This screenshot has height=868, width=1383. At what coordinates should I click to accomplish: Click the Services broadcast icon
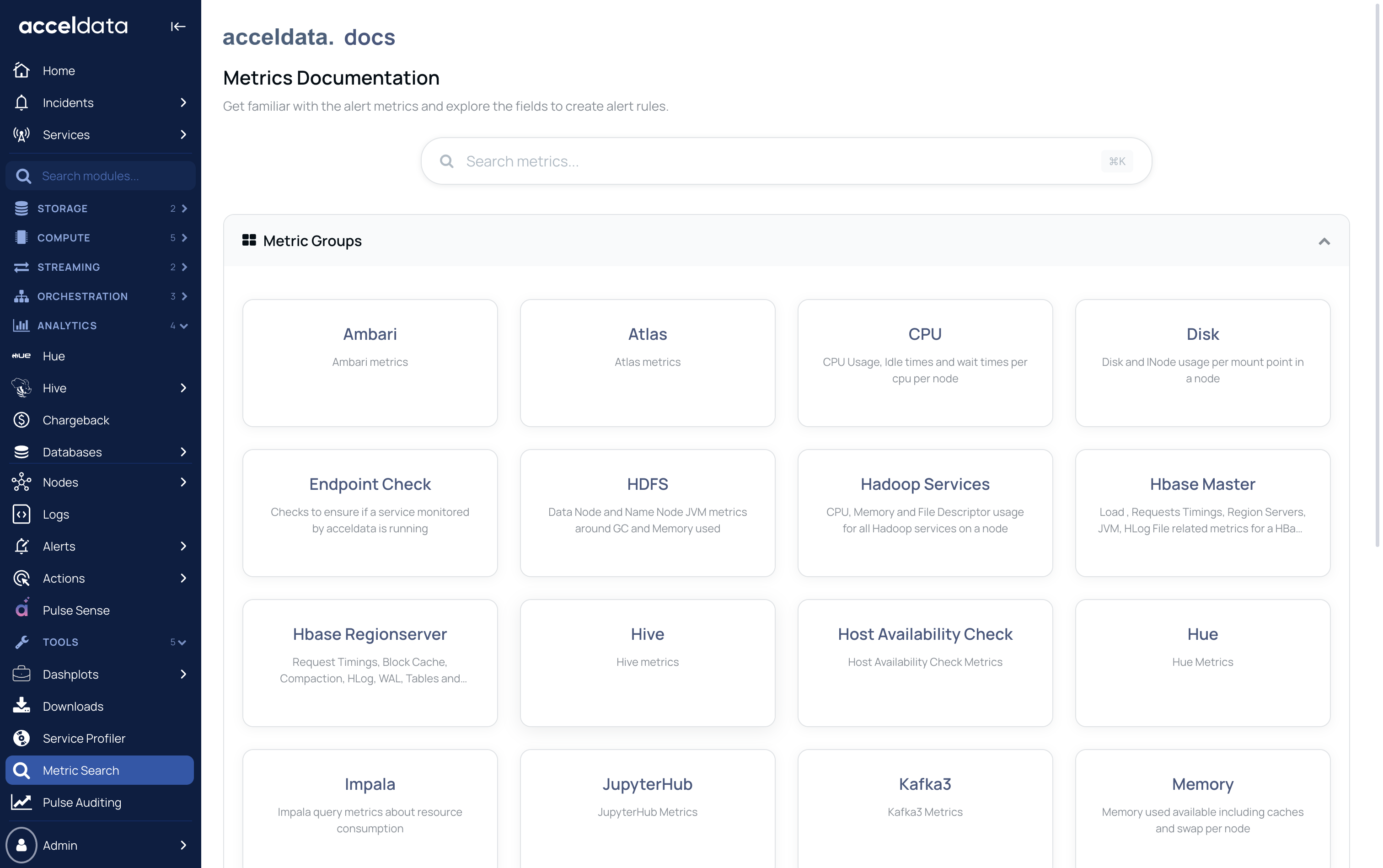(22, 134)
